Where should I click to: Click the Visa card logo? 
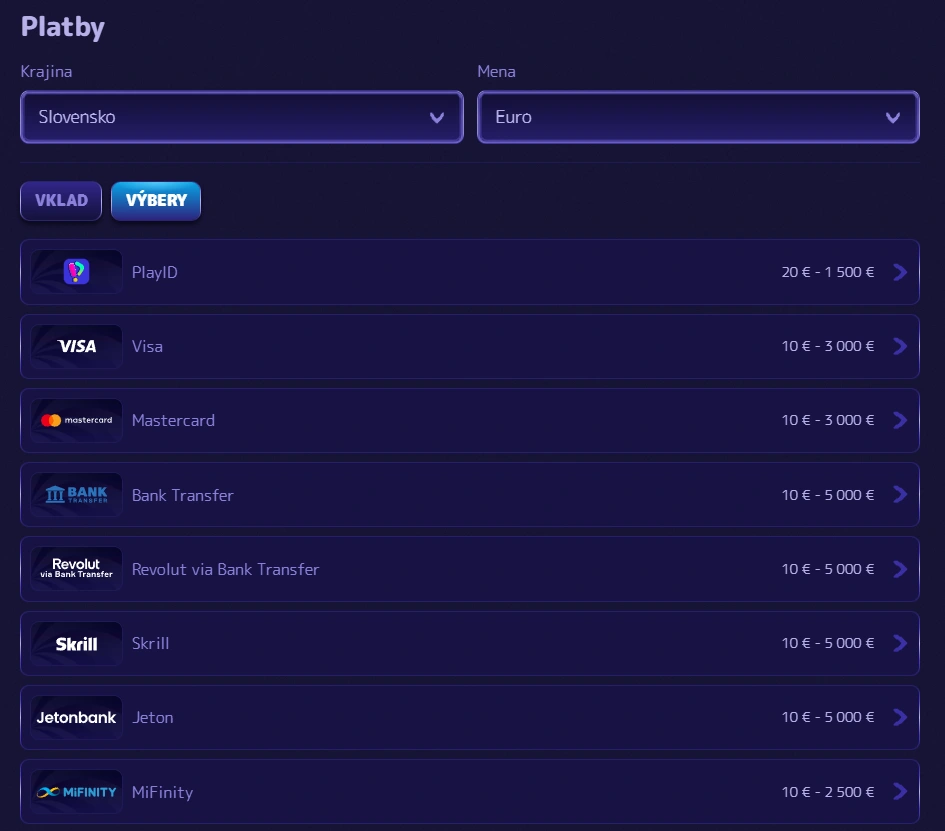coord(77,346)
